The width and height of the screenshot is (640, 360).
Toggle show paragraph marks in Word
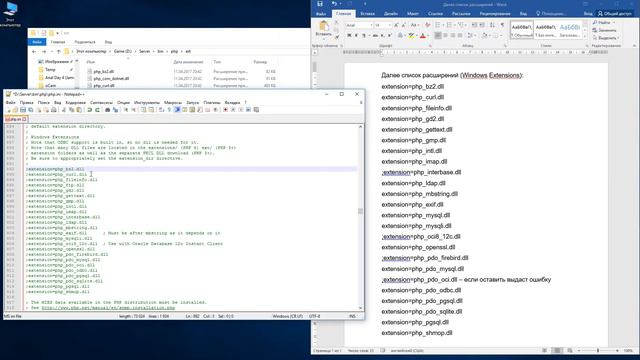coord(502,25)
